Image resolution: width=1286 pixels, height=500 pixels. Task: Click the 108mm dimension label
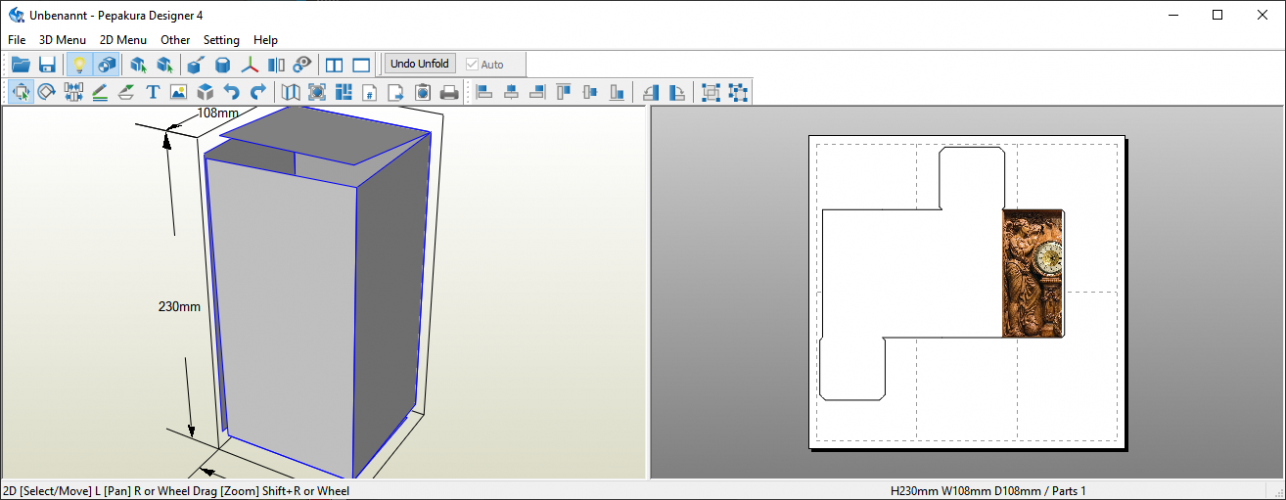pos(218,114)
